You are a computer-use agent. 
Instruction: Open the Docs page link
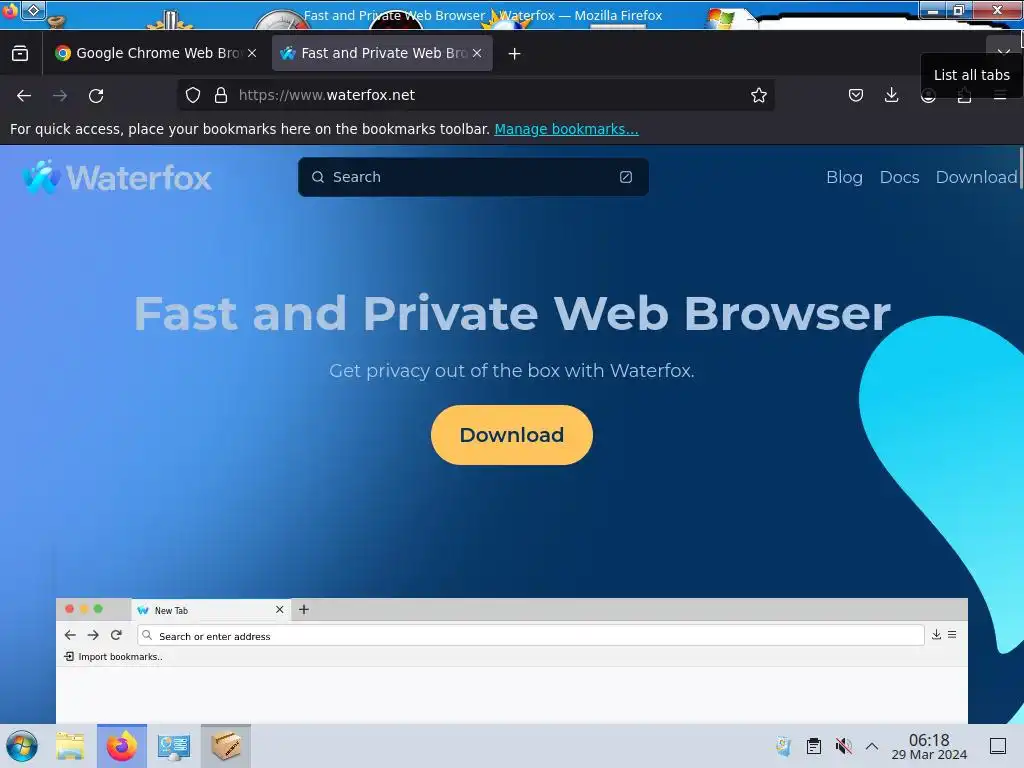point(899,177)
